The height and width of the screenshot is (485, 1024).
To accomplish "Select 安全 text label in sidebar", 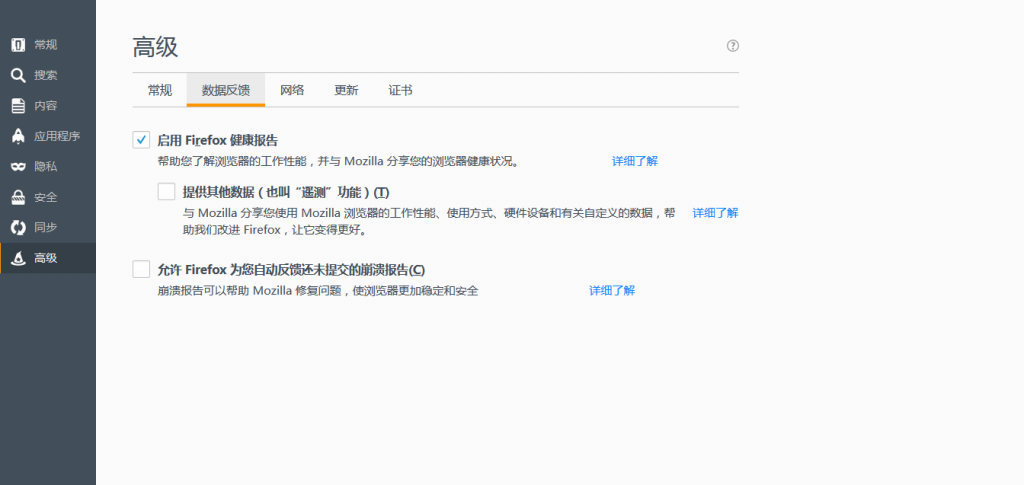I will click(46, 197).
